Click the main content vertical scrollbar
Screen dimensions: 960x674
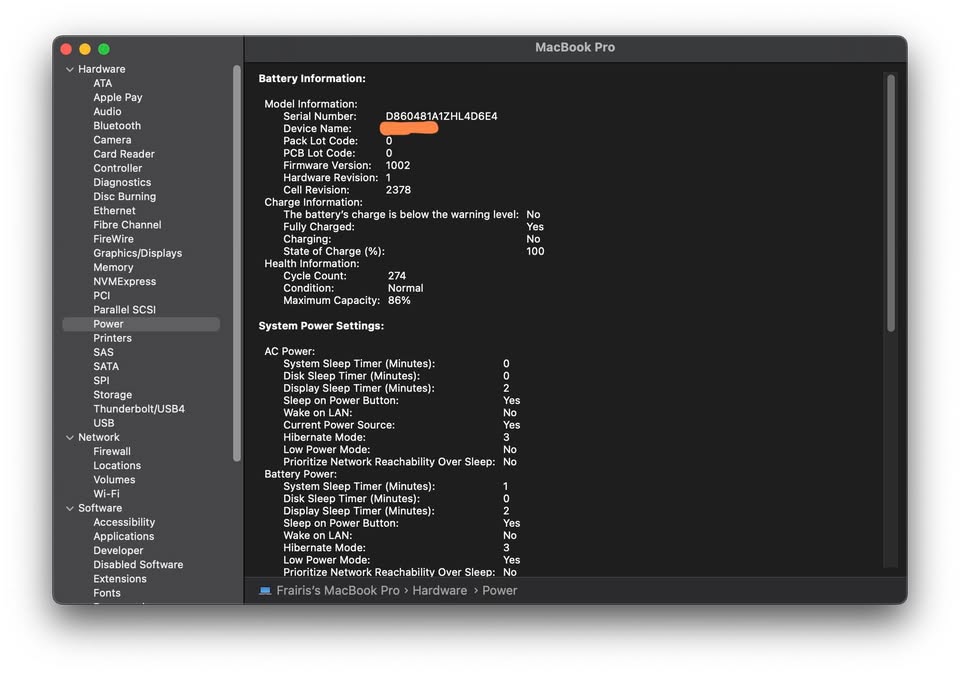coord(891,200)
